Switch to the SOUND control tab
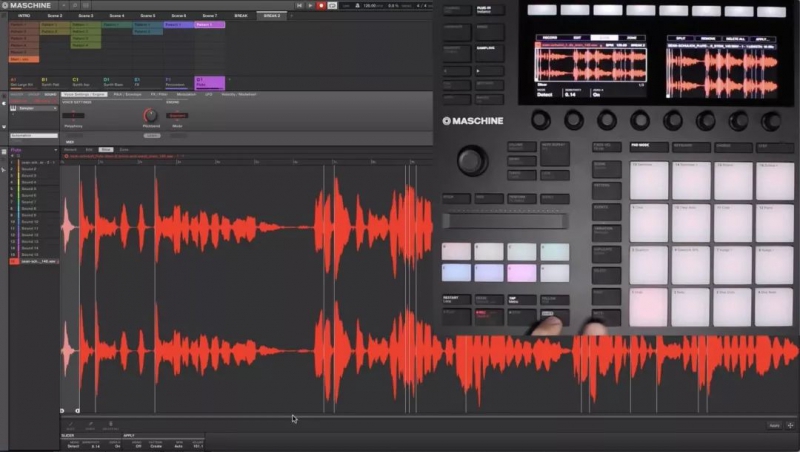The width and height of the screenshot is (800, 452). tap(51, 94)
